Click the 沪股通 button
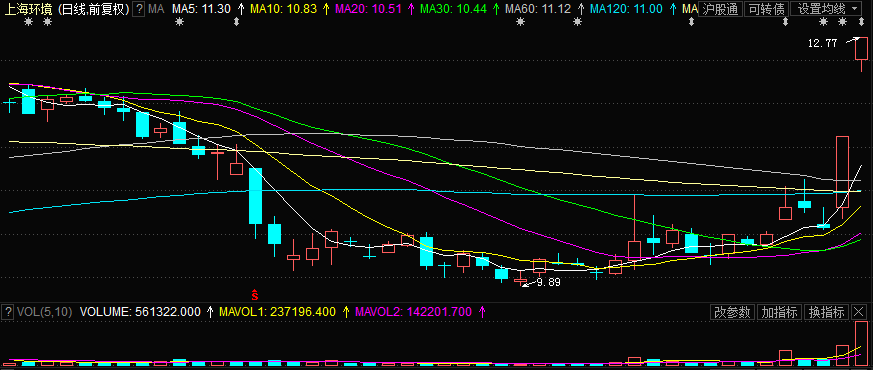This screenshot has height=370, width=873. click(719, 8)
